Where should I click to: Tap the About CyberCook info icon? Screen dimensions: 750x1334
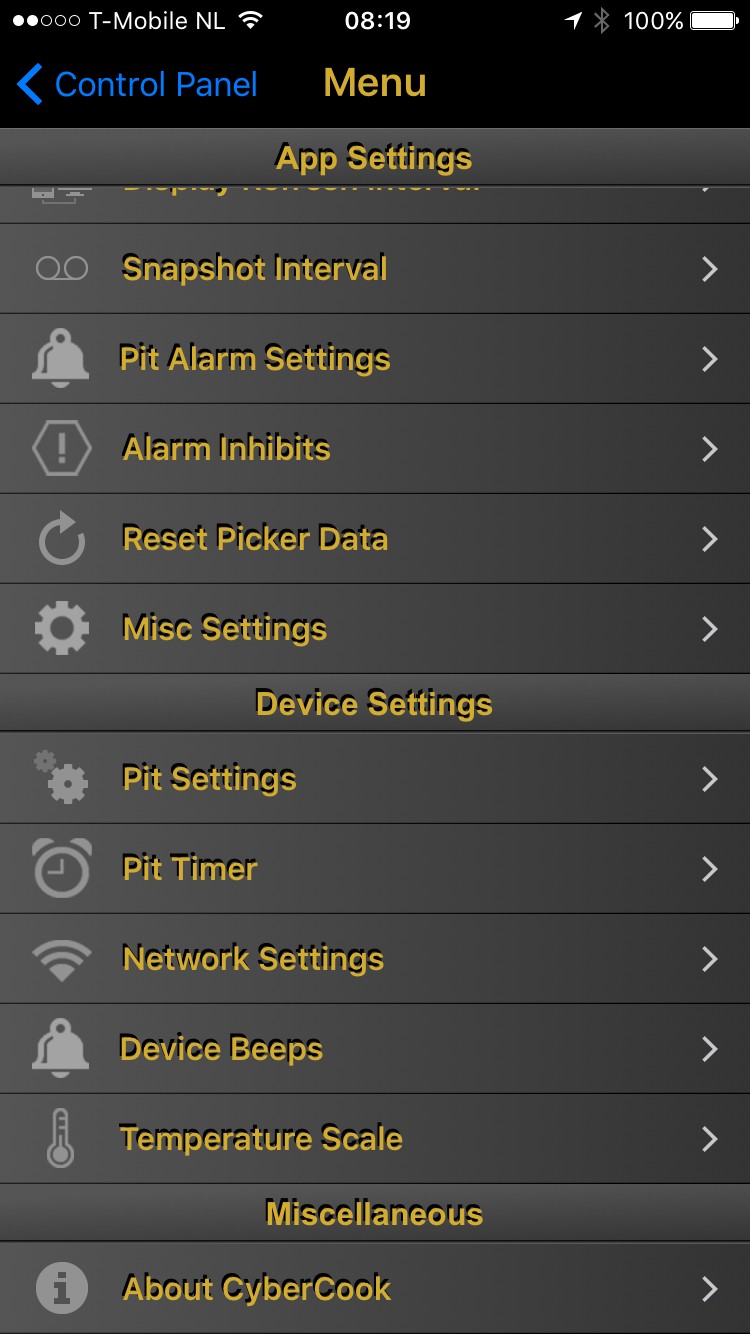61,1288
